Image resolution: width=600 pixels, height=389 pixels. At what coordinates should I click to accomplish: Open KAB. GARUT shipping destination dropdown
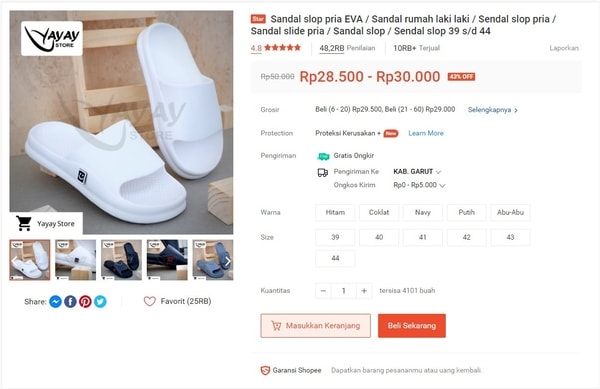[417, 172]
